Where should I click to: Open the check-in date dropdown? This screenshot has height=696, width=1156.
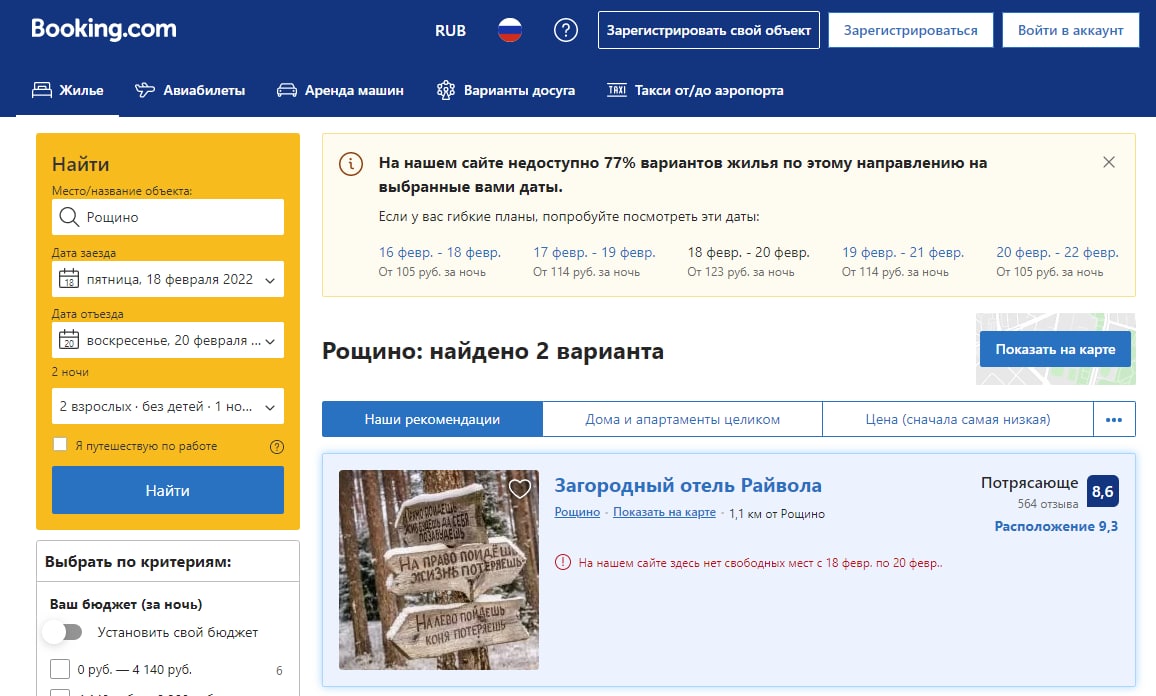pyautogui.click(x=168, y=279)
